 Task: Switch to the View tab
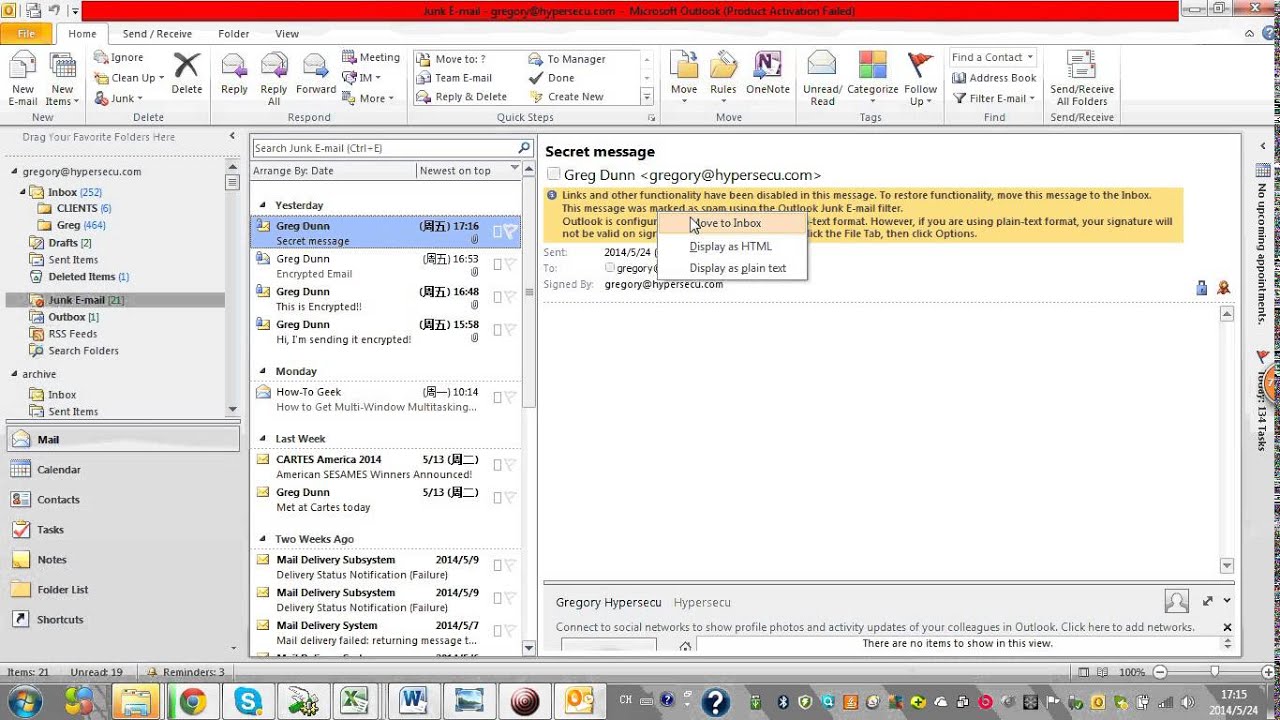pyautogui.click(x=287, y=33)
